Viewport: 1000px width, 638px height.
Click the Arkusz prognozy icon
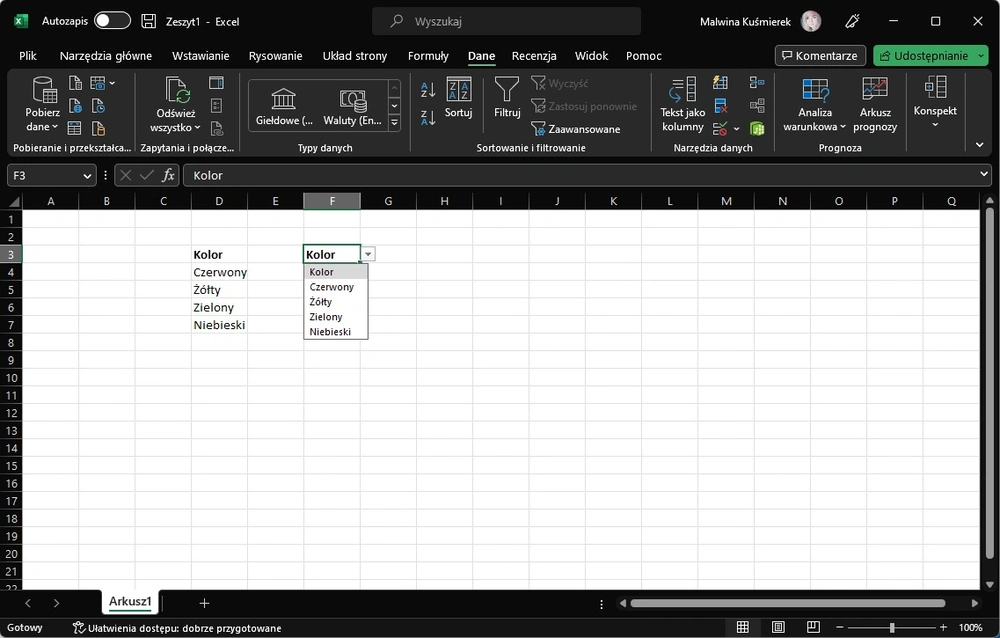point(875,105)
